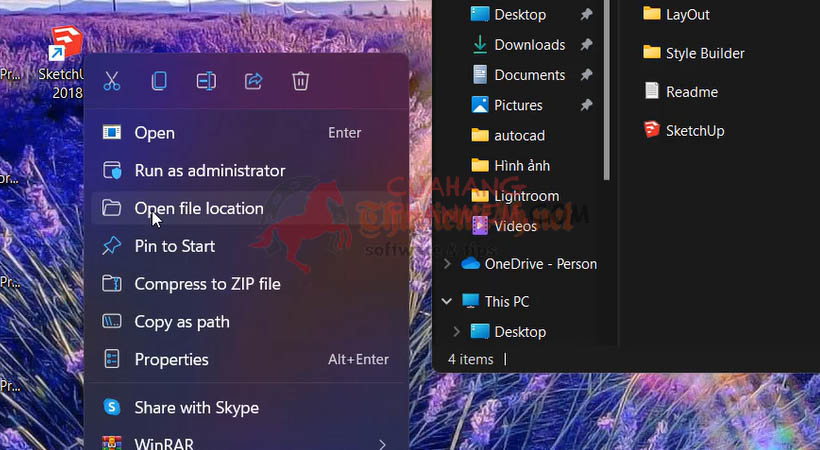Expand the OneDrive - Personal tree node
Image resolution: width=820 pixels, height=450 pixels.
click(447, 264)
